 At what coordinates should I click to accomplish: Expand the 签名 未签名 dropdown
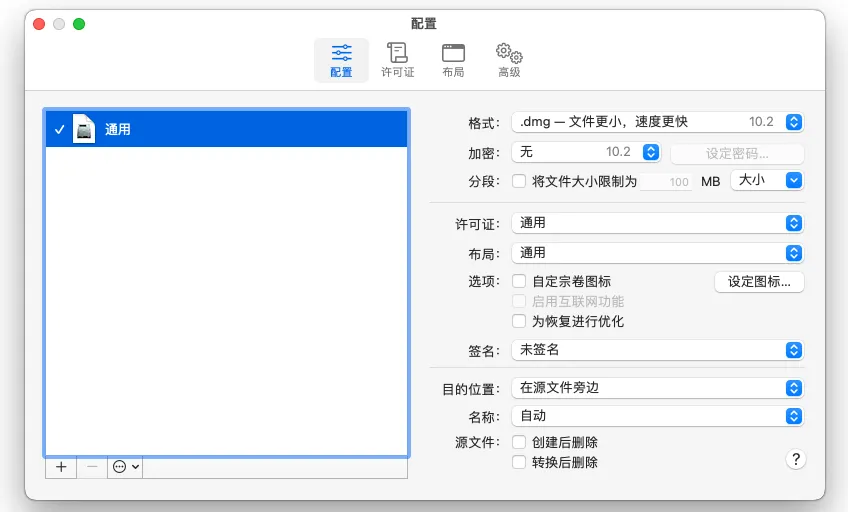point(657,350)
